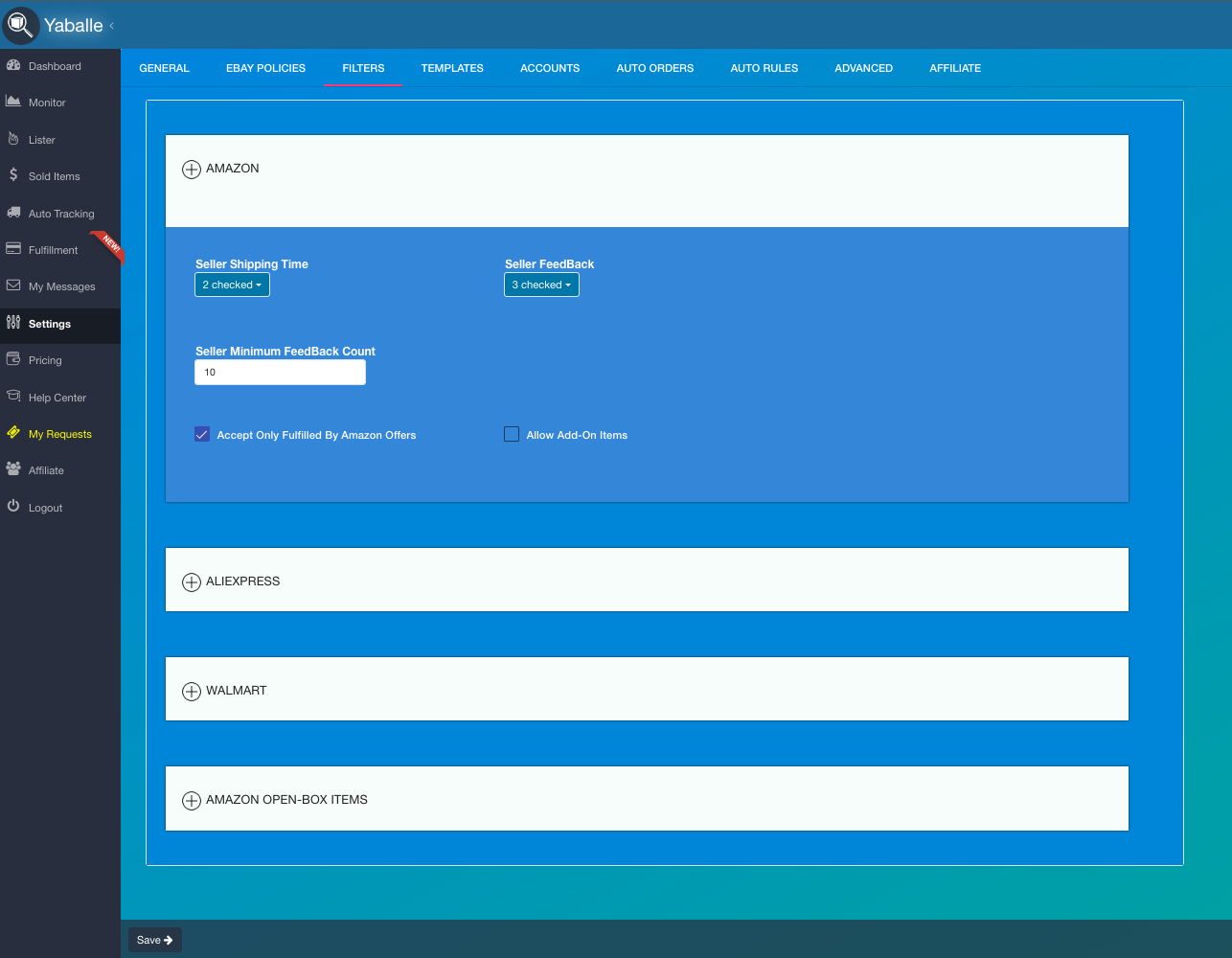Image resolution: width=1232 pixels, height=958 pixels.
Task: Open Dashboard in the sidebar
Action: (x=60, y=66)
